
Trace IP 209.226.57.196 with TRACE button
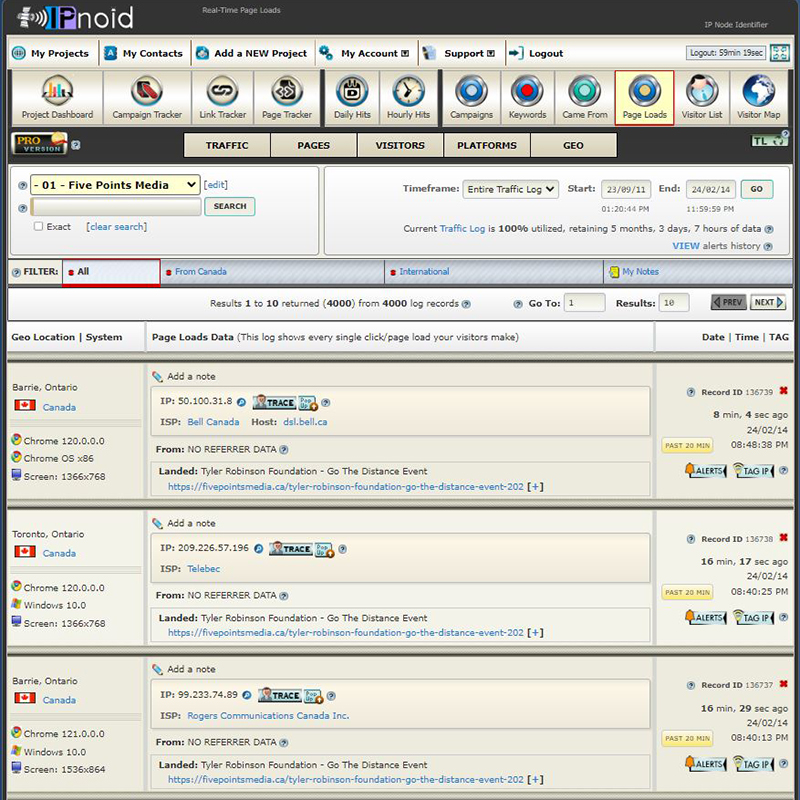coord(291,549)
